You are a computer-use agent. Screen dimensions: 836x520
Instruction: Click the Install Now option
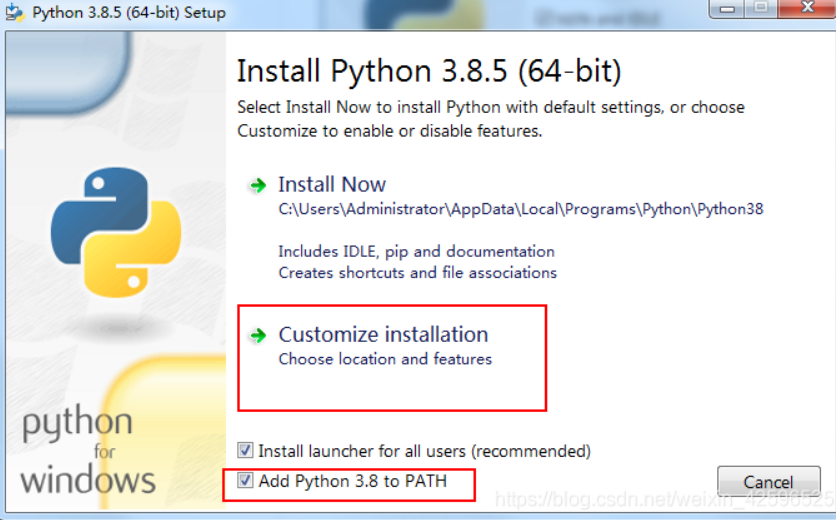click(x=332, y=185)
